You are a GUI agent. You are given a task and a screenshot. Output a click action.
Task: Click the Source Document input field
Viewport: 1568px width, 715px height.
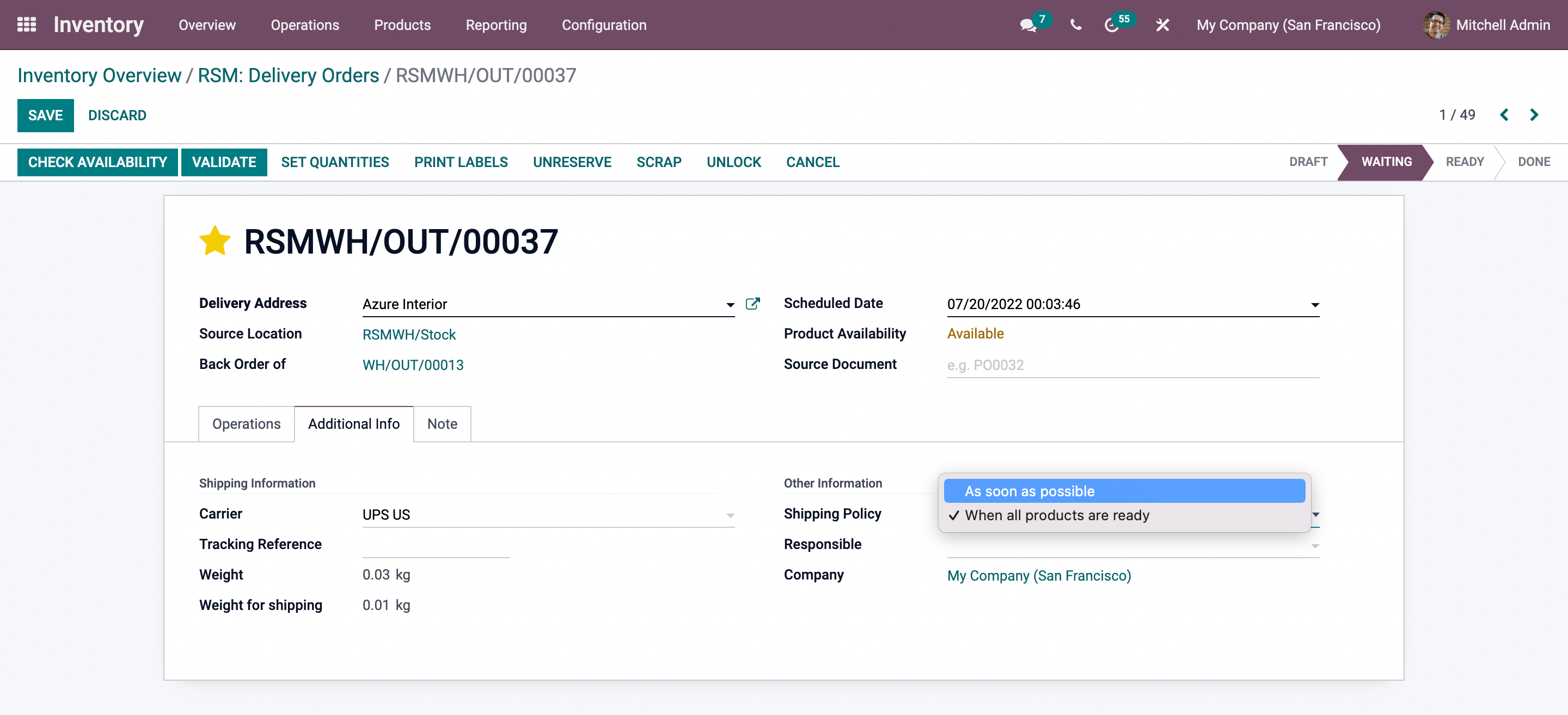tap(1132, 365)
